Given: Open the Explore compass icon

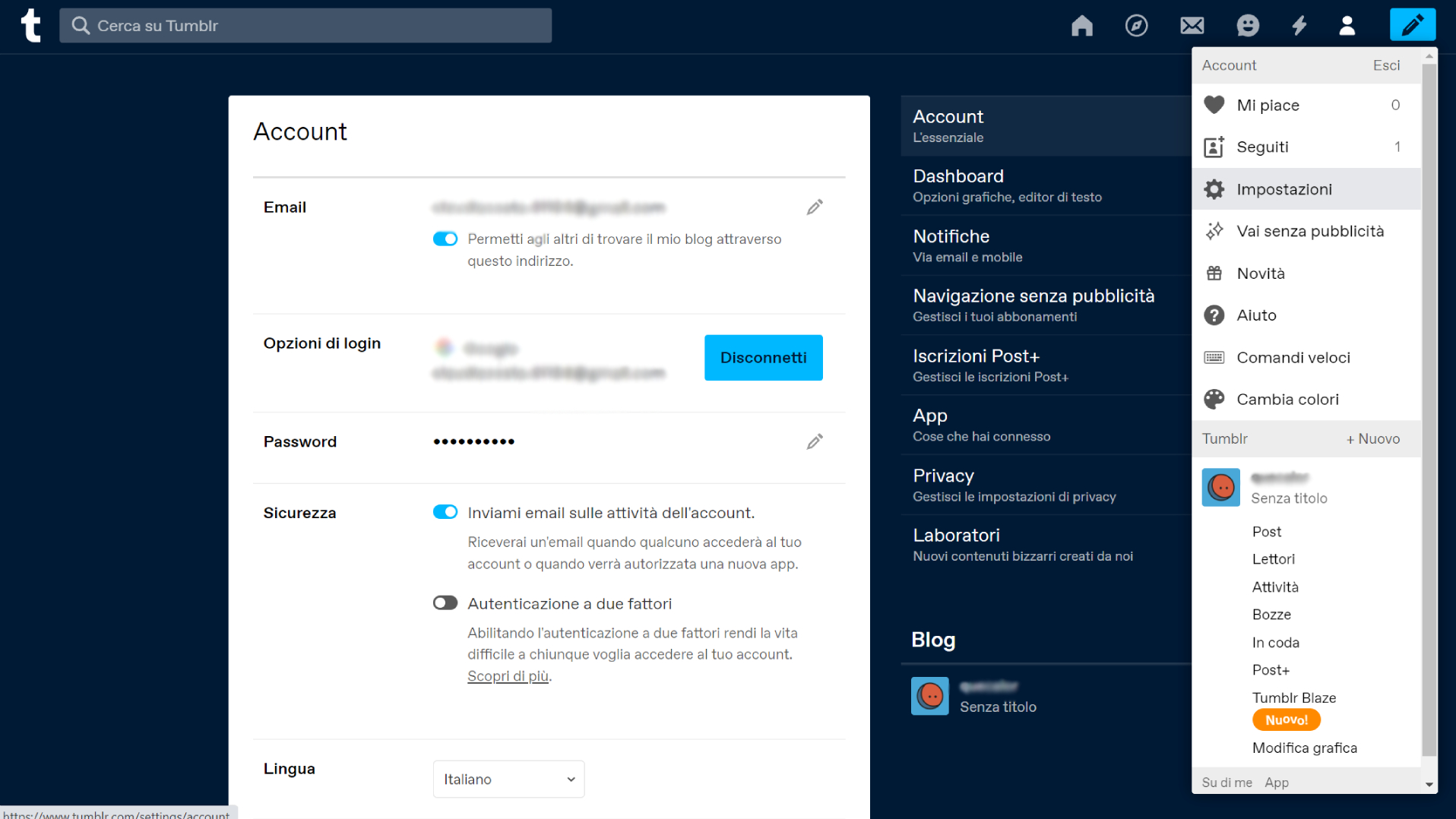Looking at the screenshot, I should click(x=1136, y=26).
